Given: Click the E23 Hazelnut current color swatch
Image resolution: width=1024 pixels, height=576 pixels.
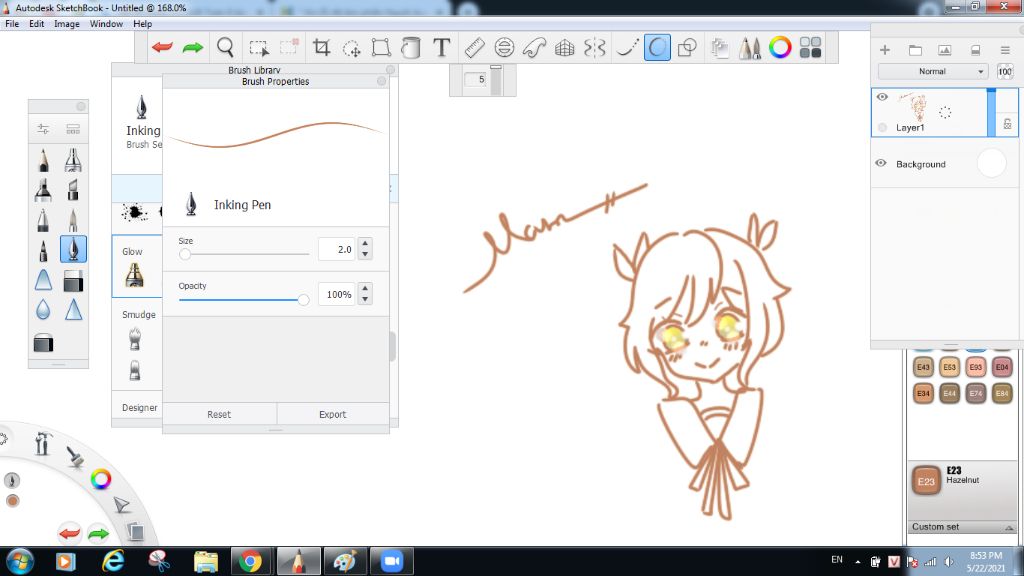Looking at the screenshot, I should [x=926, y=481].
